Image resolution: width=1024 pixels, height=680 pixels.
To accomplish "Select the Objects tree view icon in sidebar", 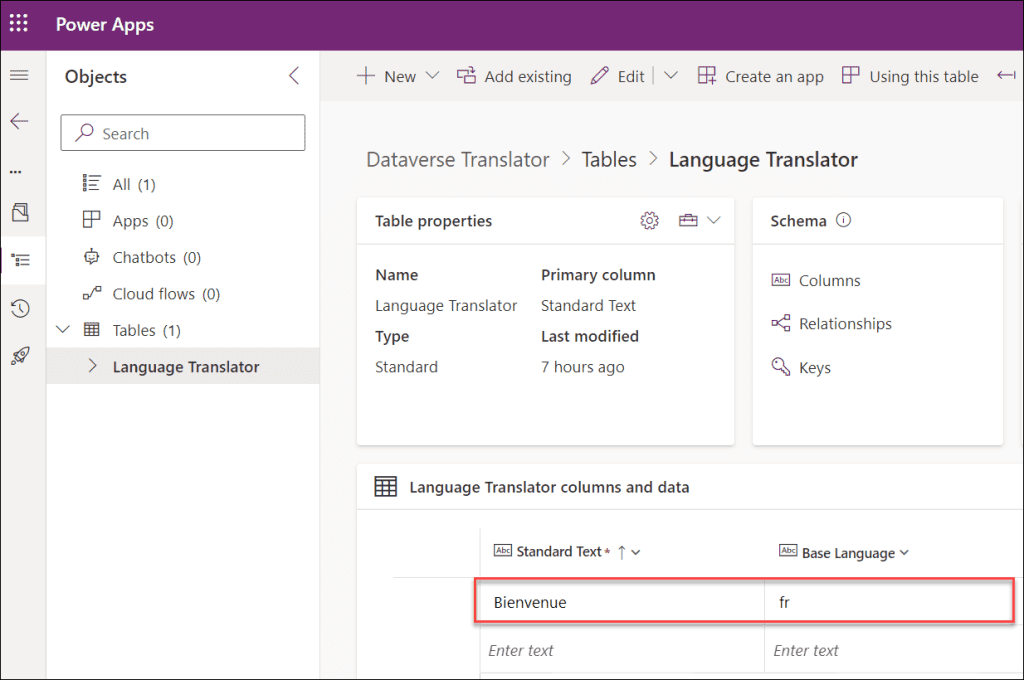I will (21, 260).
